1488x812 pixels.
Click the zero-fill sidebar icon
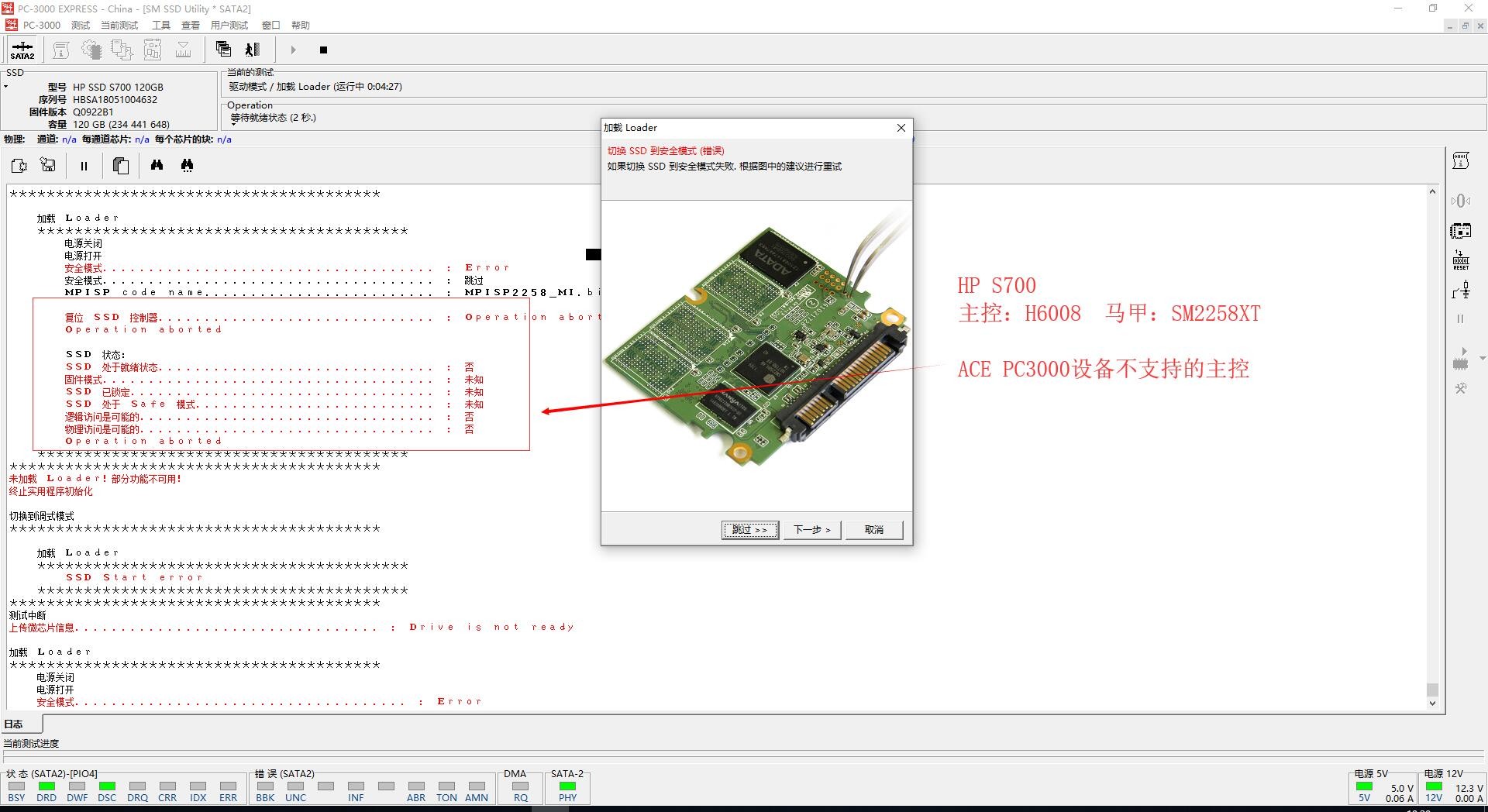click(1461, 201)
